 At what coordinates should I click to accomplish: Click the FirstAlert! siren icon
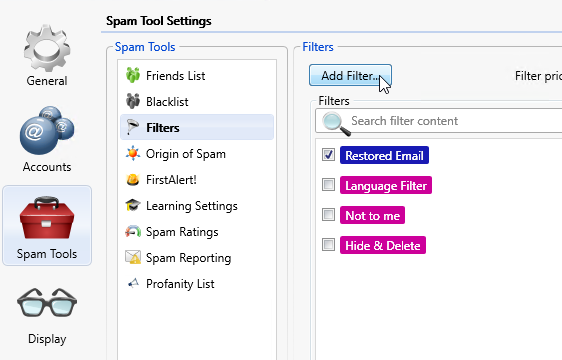[x=133, y=180]
